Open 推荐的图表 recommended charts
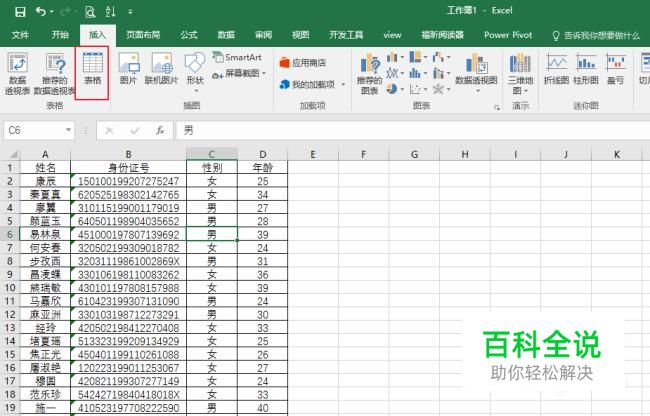The image size is (650, 416). pos(369,75)
